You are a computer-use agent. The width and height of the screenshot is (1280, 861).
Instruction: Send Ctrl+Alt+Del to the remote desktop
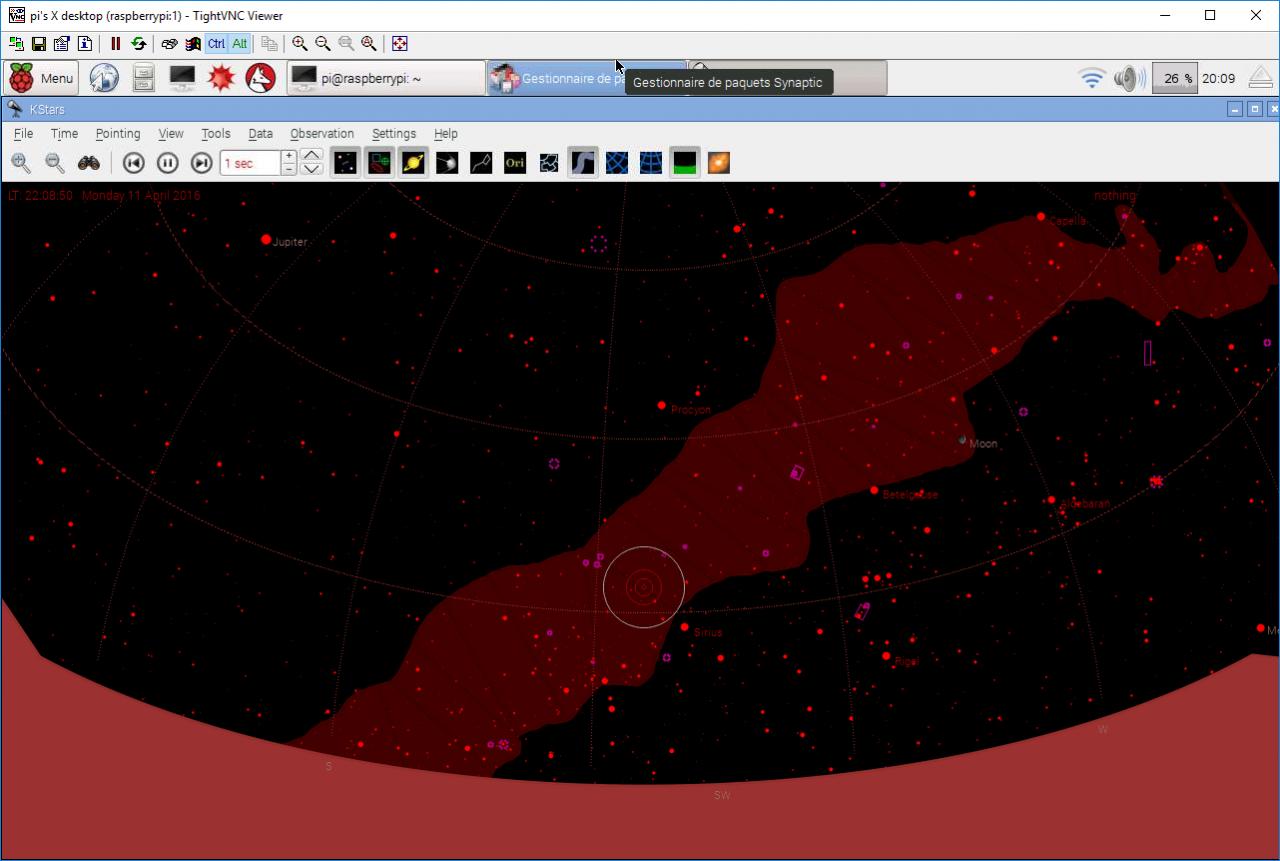click(170, 44)
